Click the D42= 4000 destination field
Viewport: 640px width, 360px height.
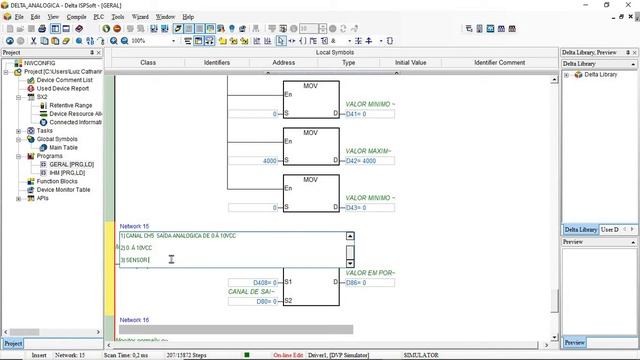370,161
